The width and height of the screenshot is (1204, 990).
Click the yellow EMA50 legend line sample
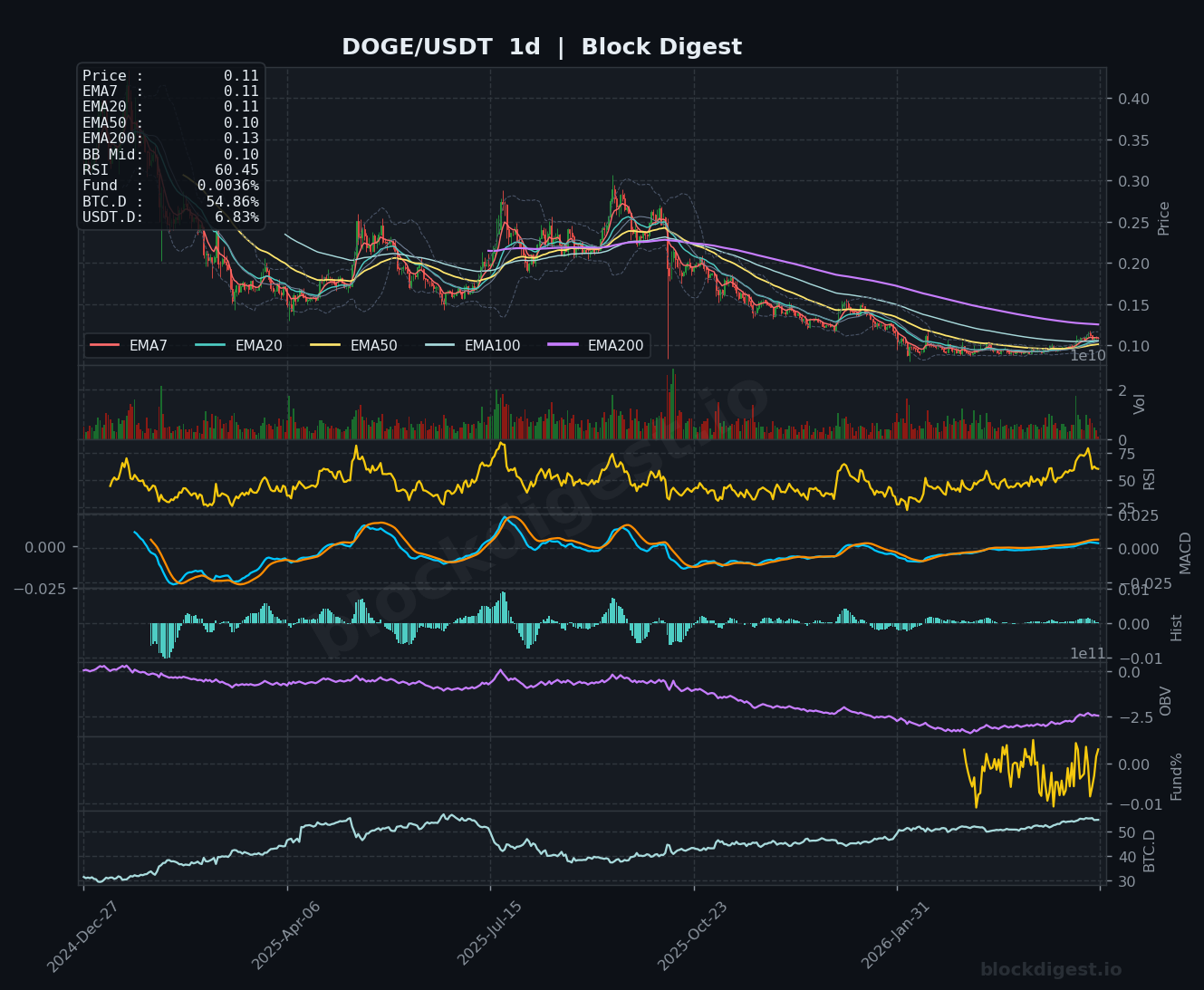(324, 345)
